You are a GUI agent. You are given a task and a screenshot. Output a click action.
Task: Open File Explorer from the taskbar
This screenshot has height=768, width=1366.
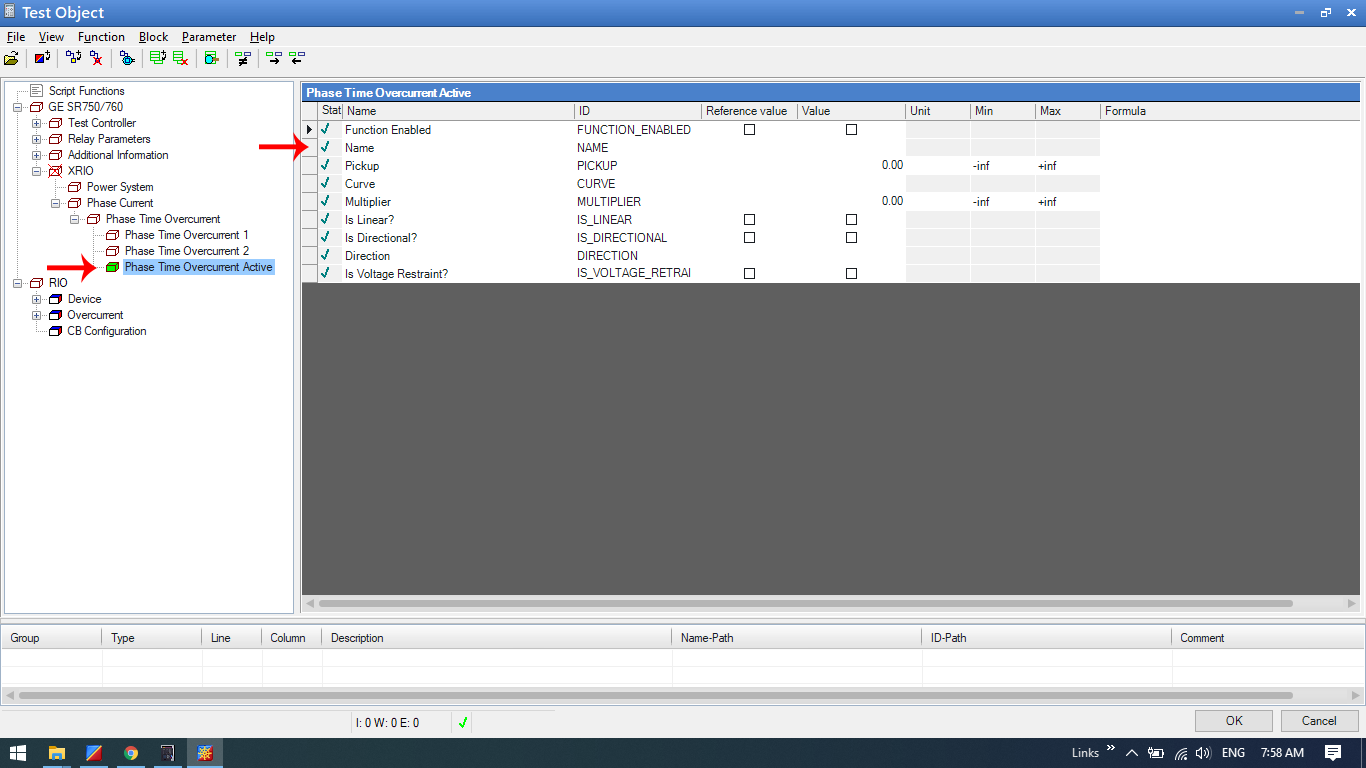point(57,753)
